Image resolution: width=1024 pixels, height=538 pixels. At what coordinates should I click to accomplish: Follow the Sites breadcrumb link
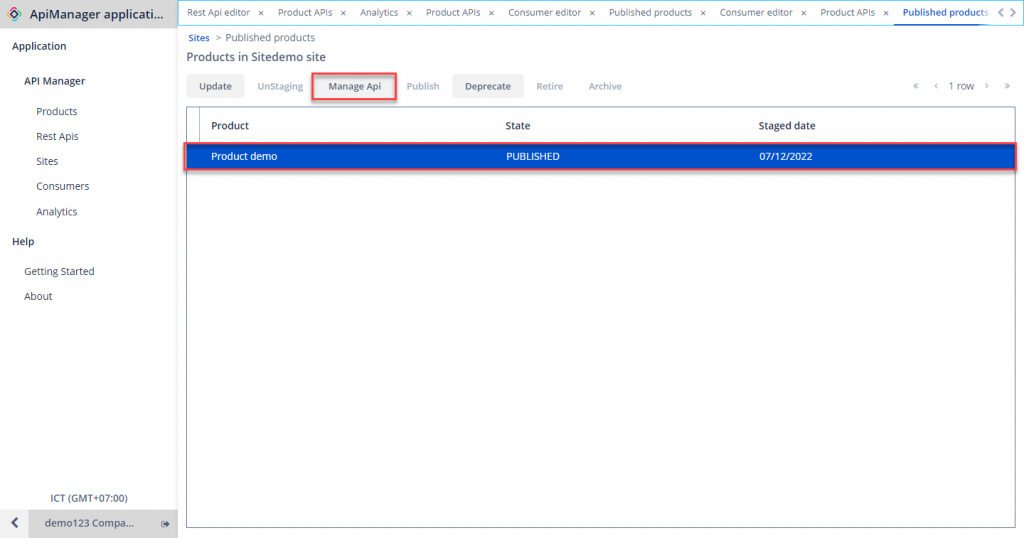coord(199,38)
